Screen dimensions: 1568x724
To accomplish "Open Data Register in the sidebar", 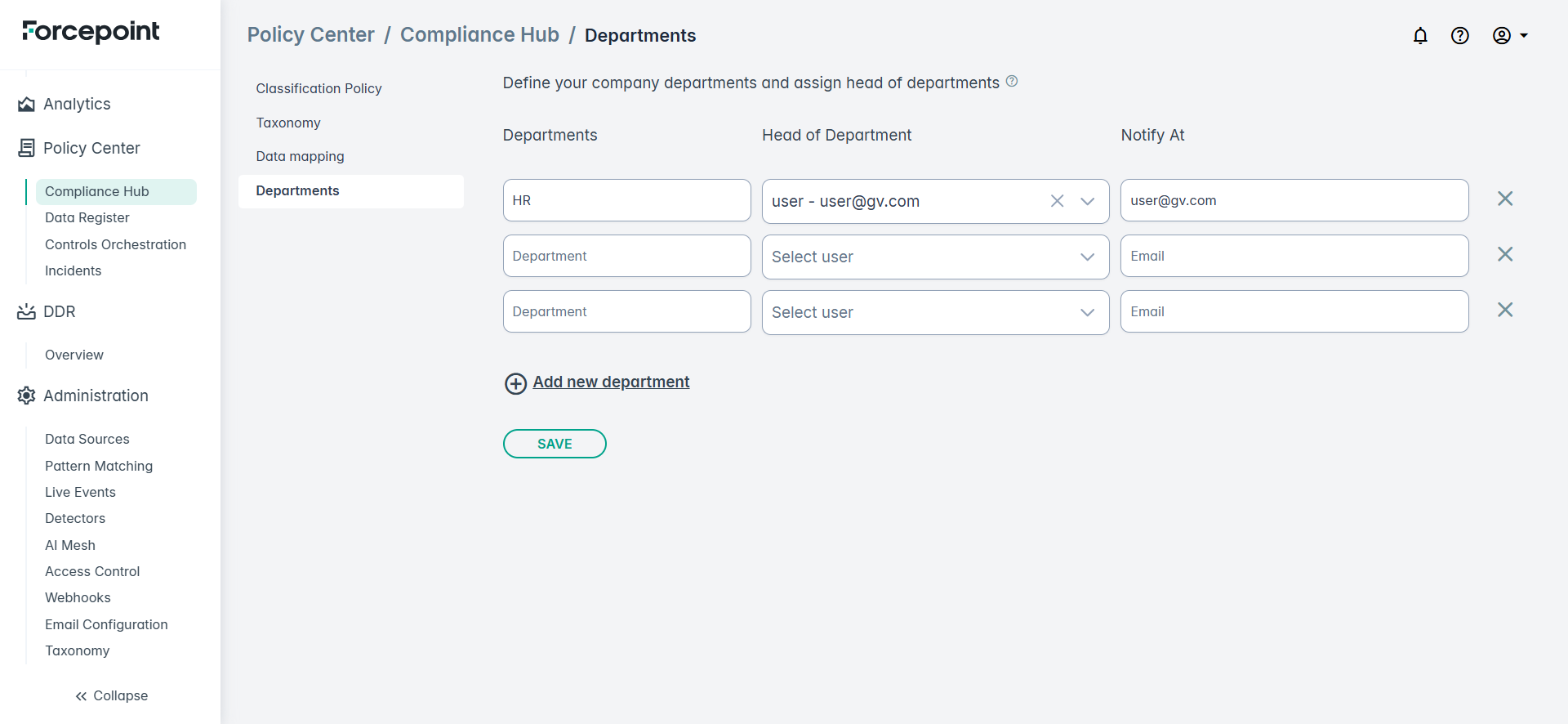I will click(87, 217).
